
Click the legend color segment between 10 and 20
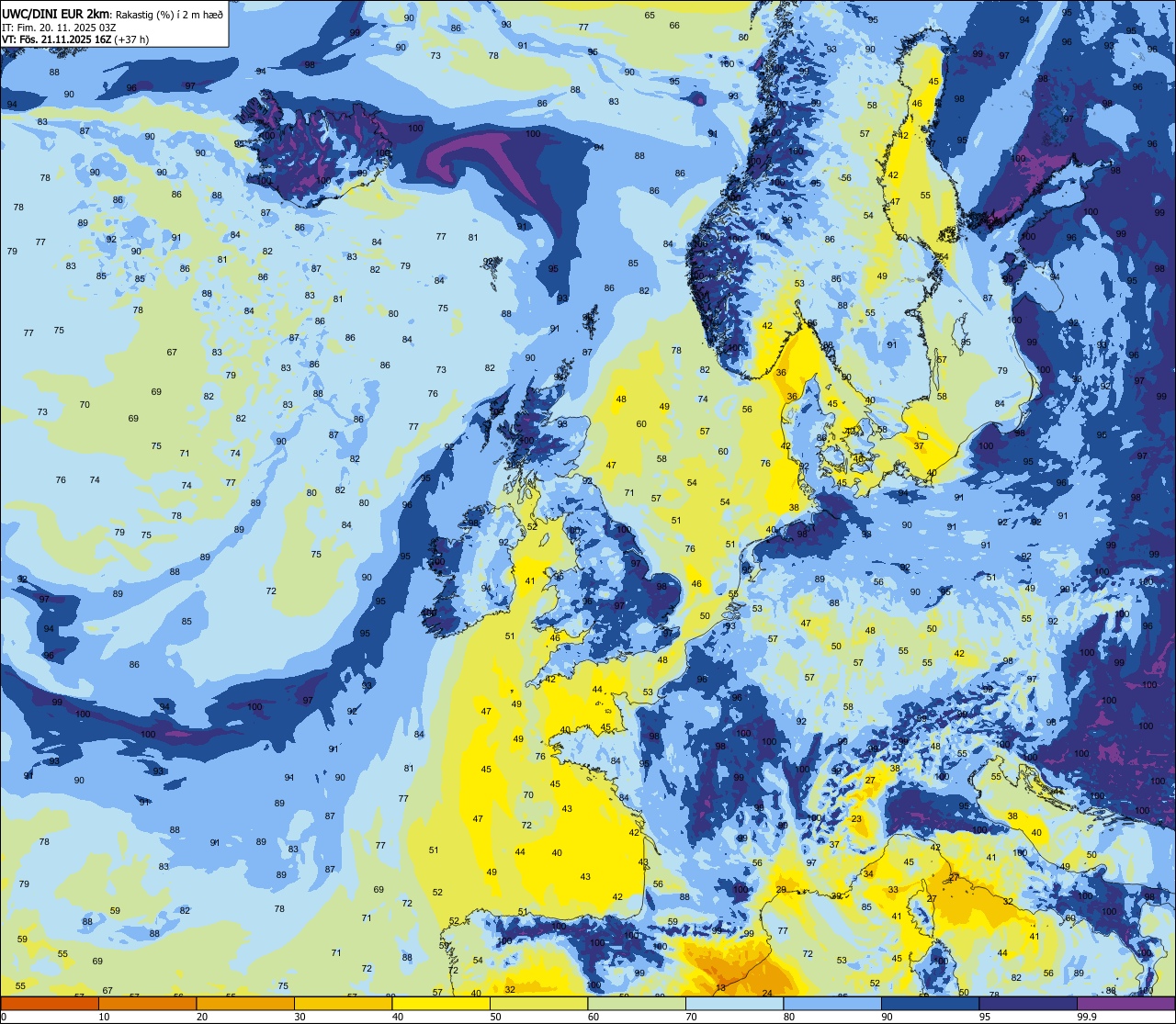pos(147,1003)
